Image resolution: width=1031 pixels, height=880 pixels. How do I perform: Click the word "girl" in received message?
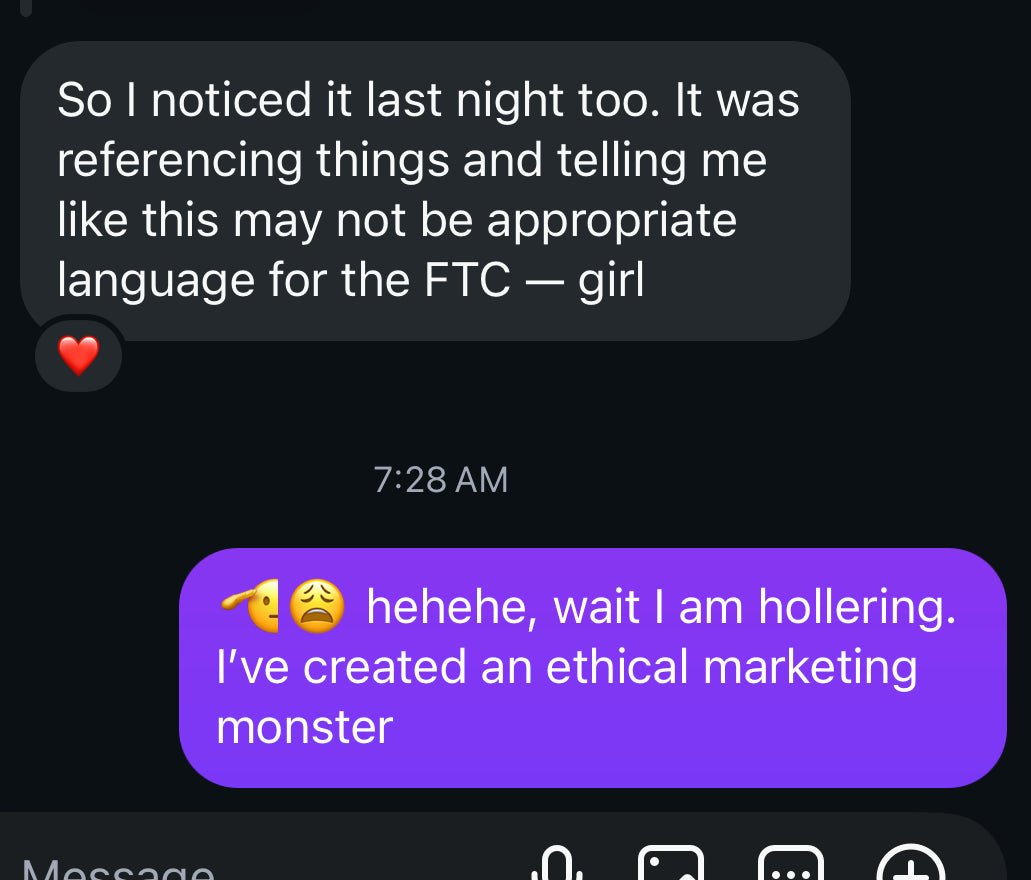611,280
